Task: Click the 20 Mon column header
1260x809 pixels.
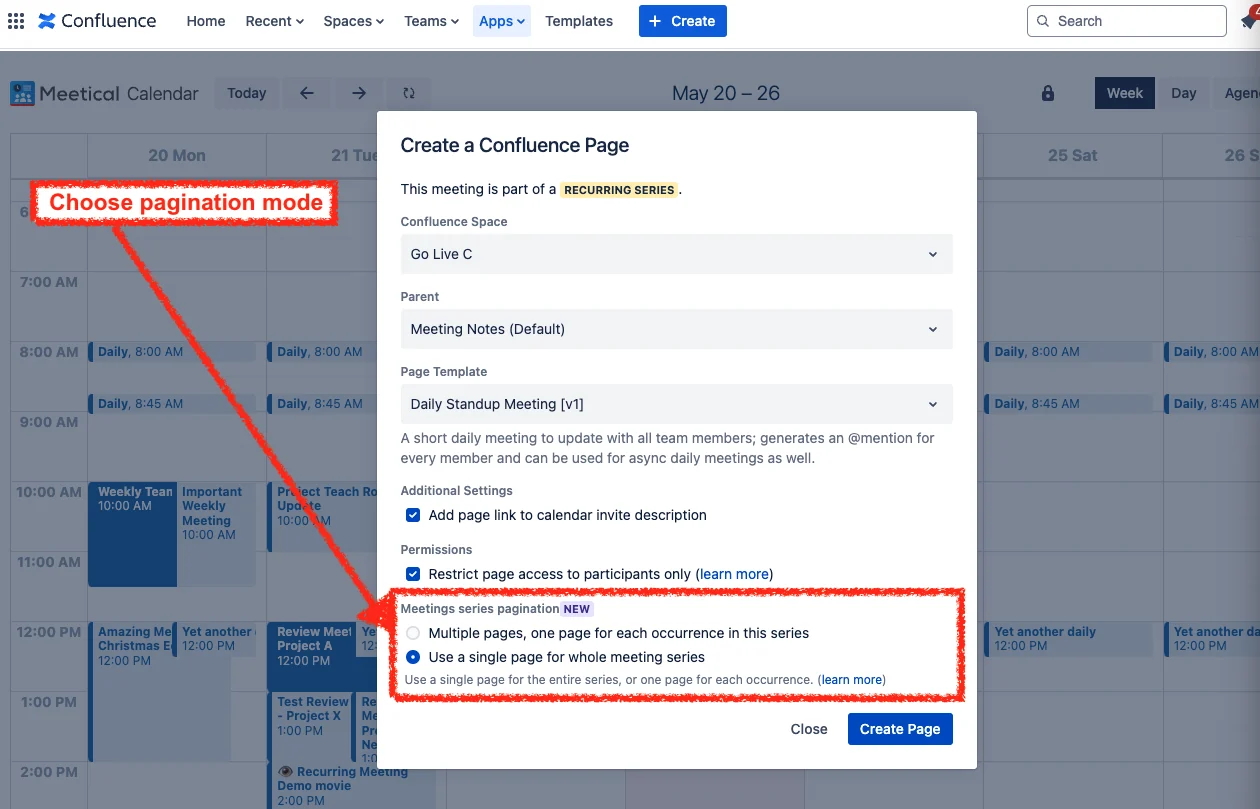Action: click(177, 155)
